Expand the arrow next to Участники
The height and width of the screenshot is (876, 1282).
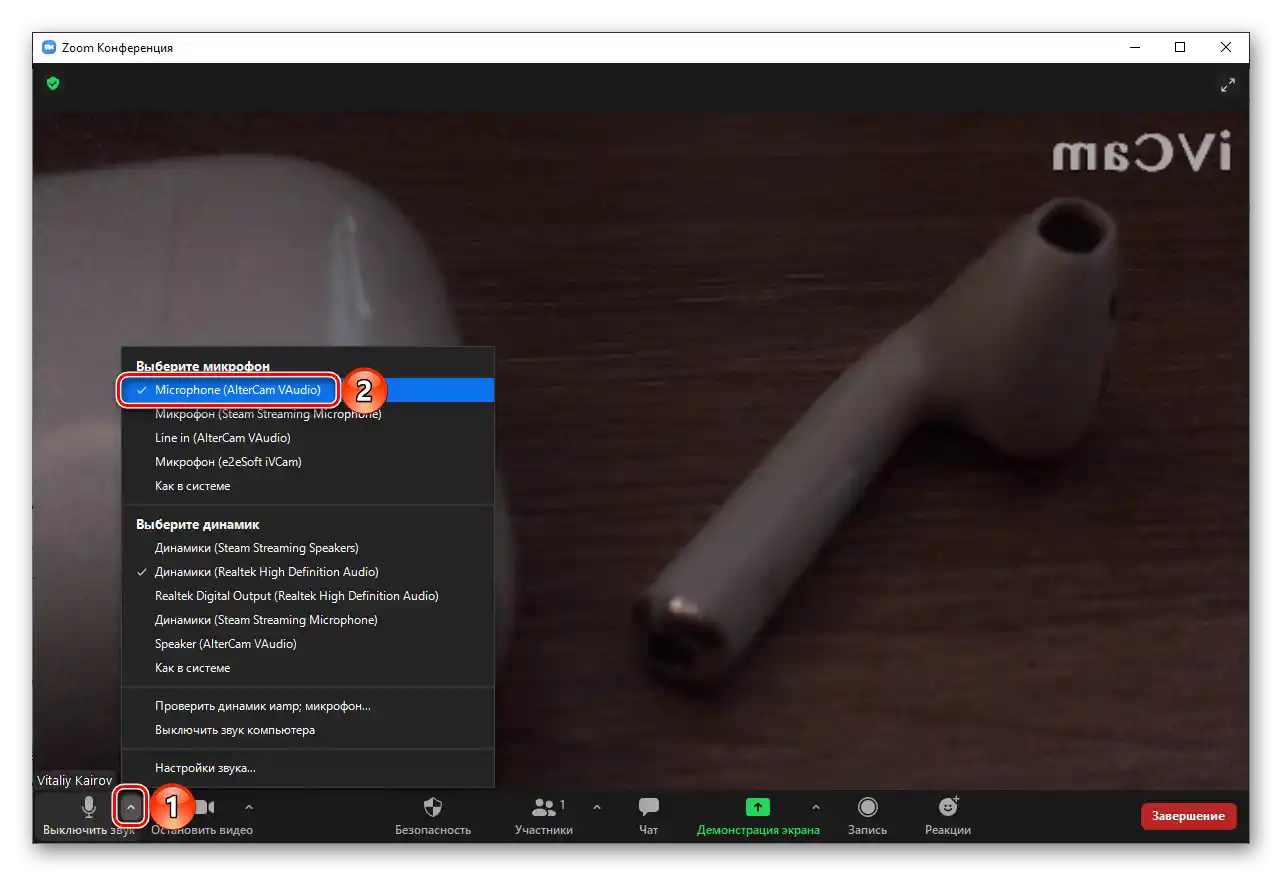[x=597, y=807]
